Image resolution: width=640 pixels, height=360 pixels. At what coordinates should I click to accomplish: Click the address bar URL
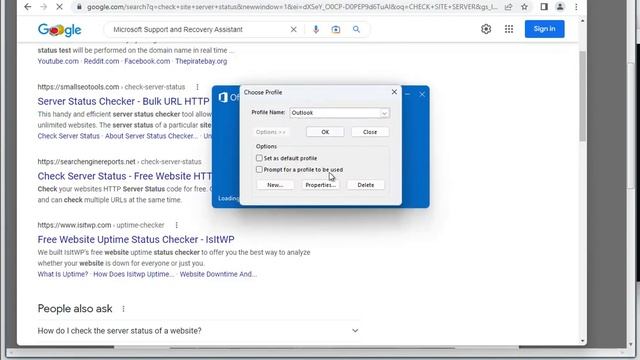[x=292, y=7]
